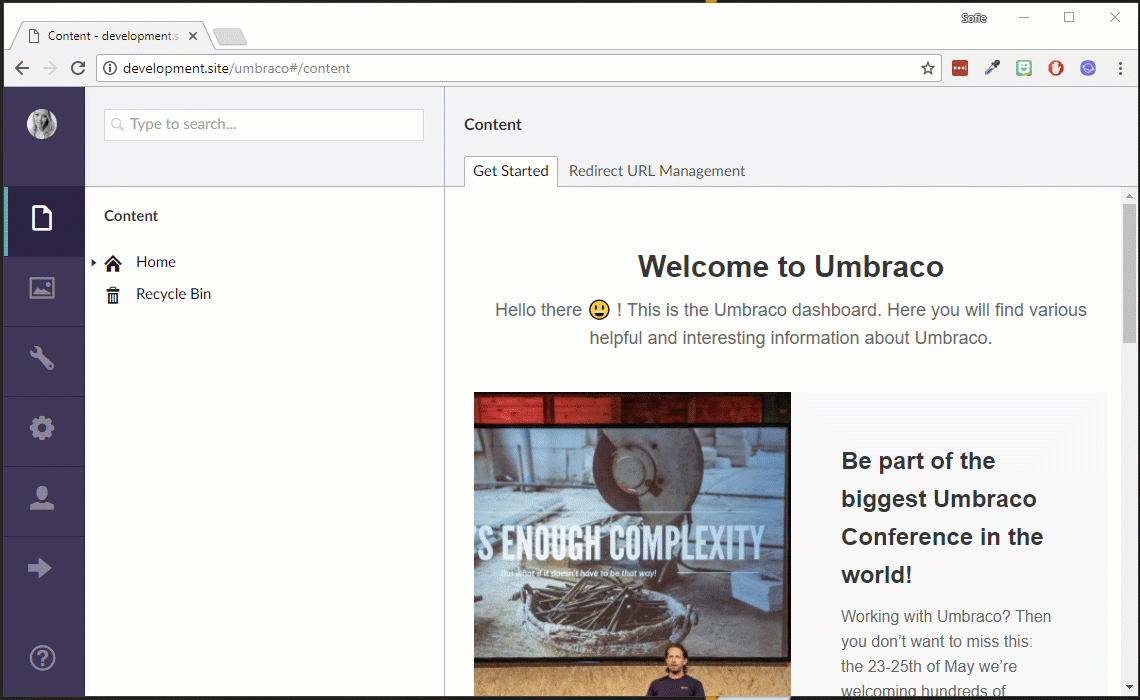Switch to Redirect URL Management tab
Viewport: 1140px width, 700px height.
pos(657,171)
